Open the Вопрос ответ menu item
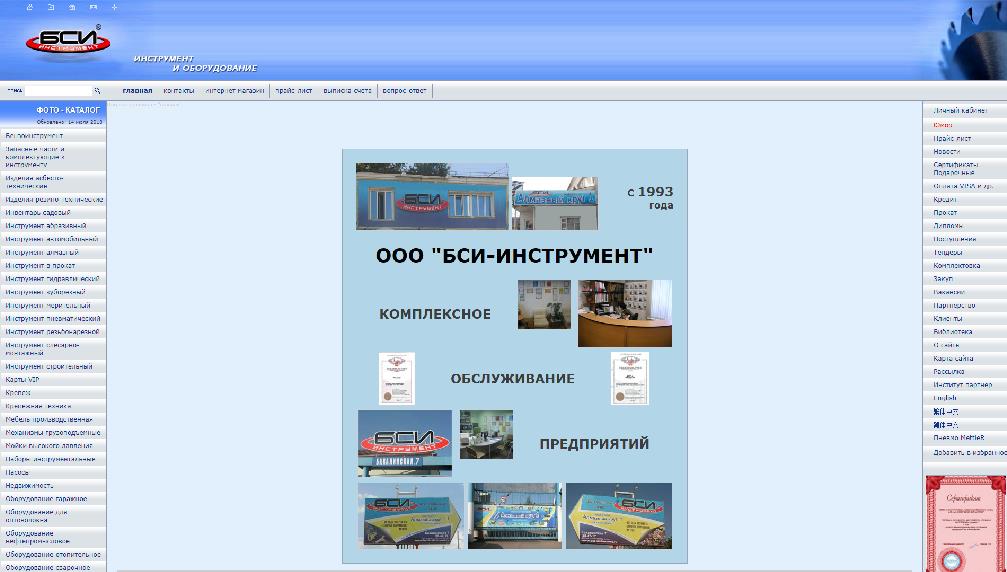Image resolution: width=1007 pixels, height=572 pixels. click(x=404, y=91)
